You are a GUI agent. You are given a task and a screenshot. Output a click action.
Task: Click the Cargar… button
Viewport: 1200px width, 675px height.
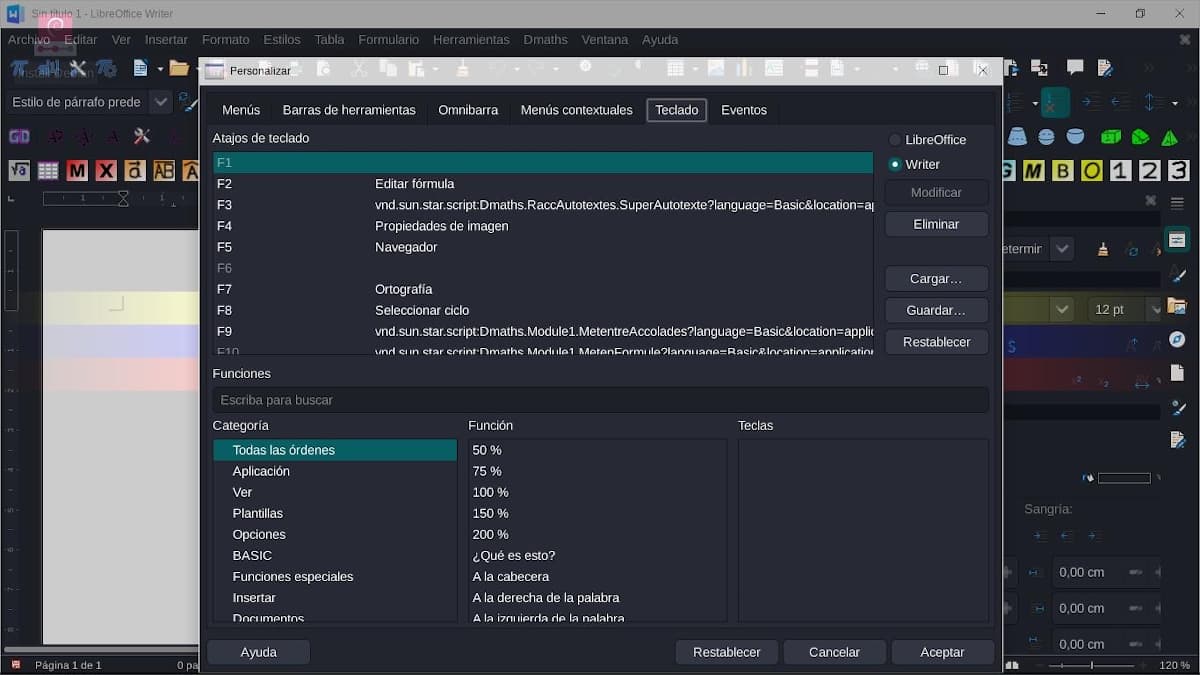click(x=937, y=279)
